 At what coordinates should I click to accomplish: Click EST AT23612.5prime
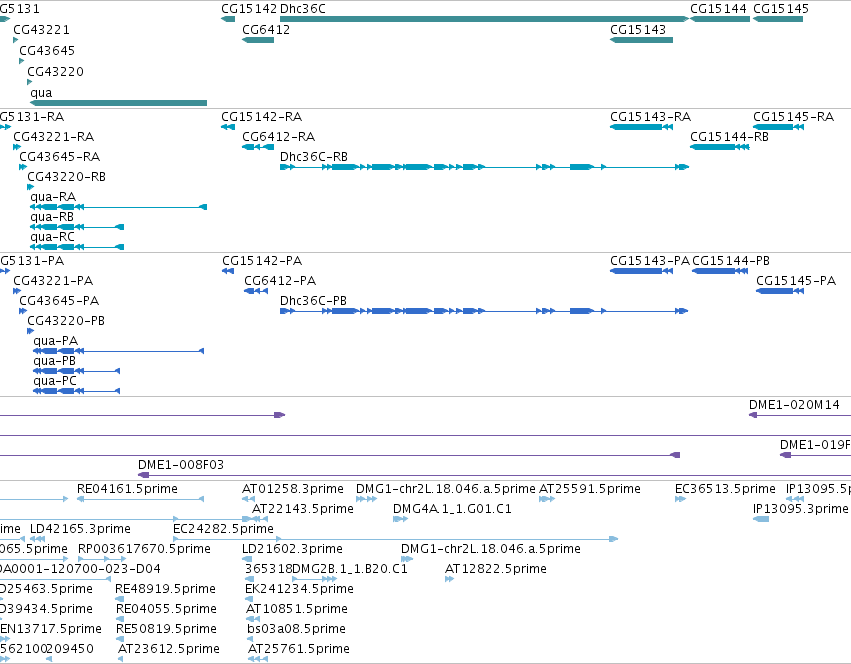[169, 650]
